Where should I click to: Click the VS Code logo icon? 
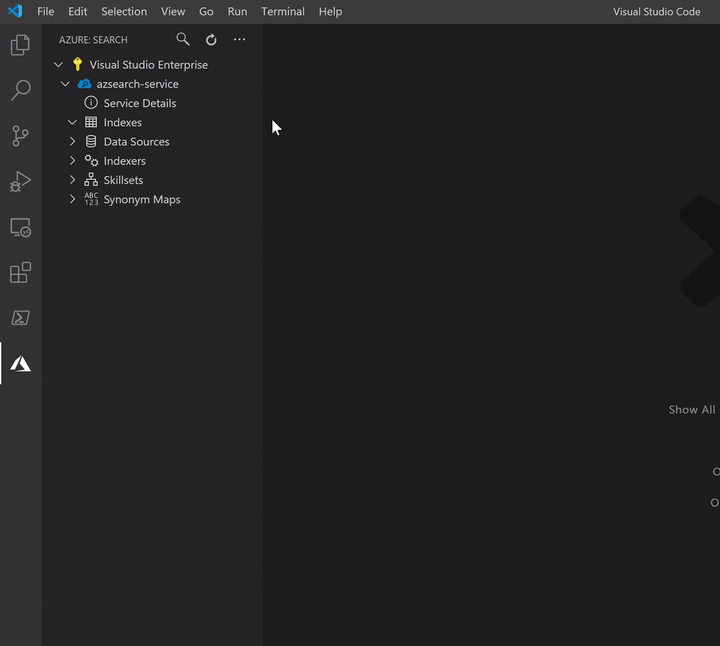pyautogui.click(x=15, y=11)
